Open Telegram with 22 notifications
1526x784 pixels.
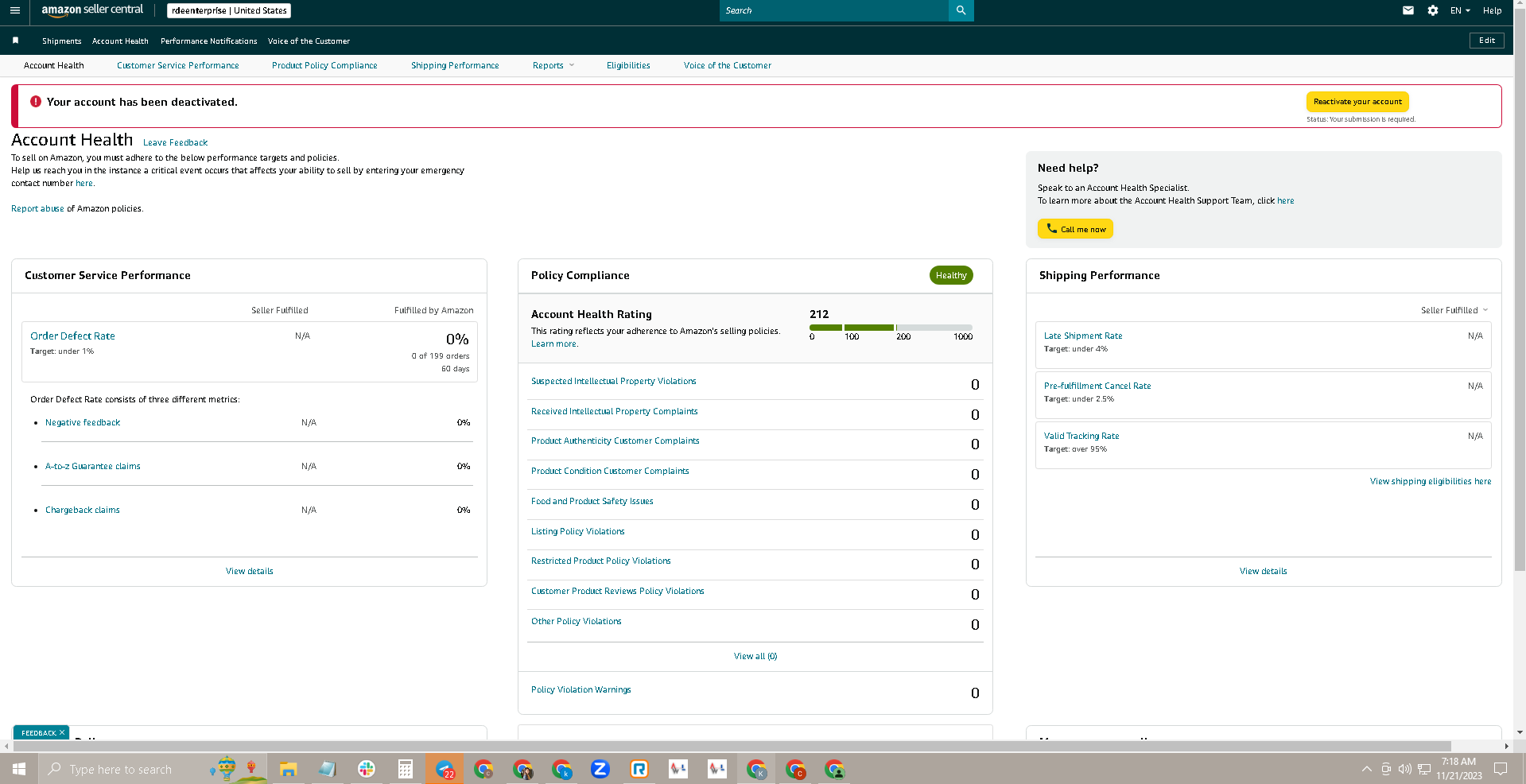click(x=445, y=769)
